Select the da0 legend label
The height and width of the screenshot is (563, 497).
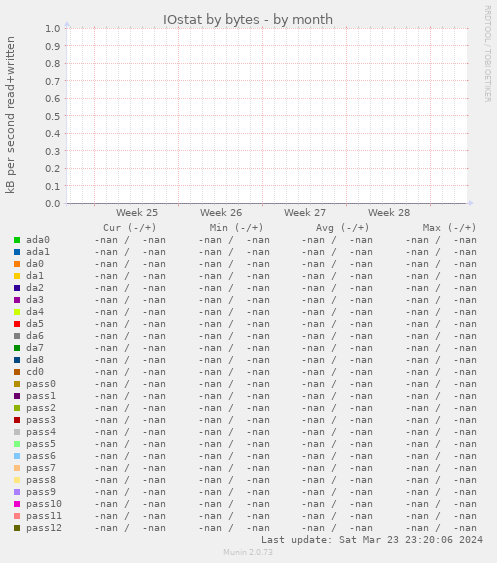point(35,264)
